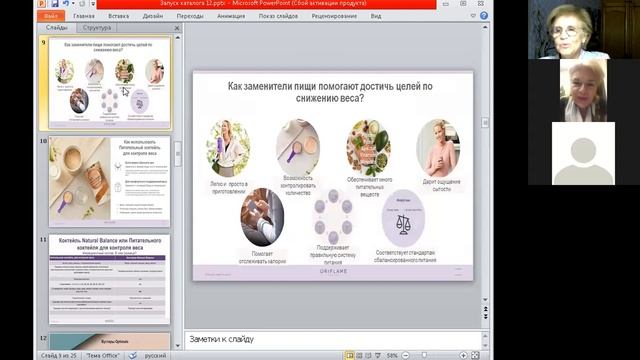Switch to the Главная ribbon tab
640x360 pixels.
click(84, 16)
